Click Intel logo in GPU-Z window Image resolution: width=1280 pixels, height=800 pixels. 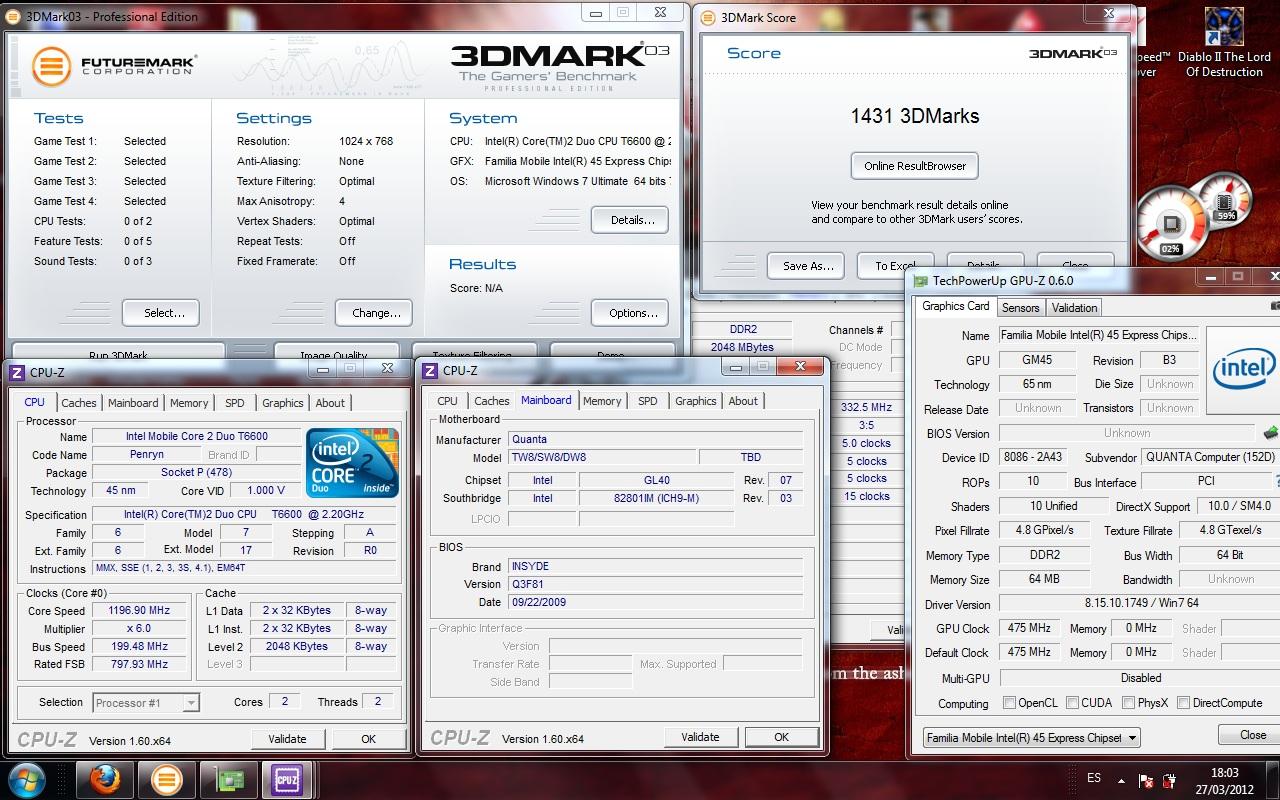1243,370
